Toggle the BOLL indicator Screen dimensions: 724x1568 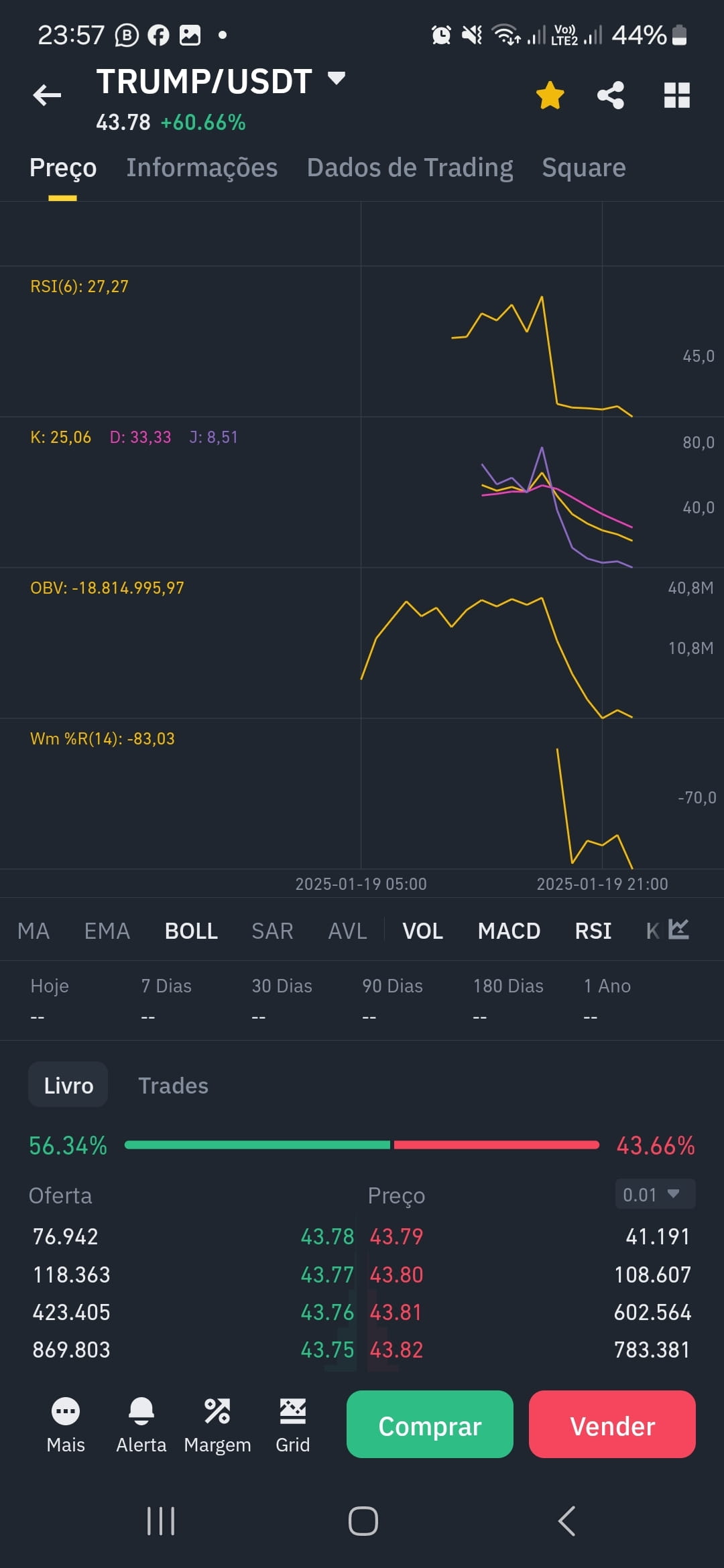(x=191, y=931)
